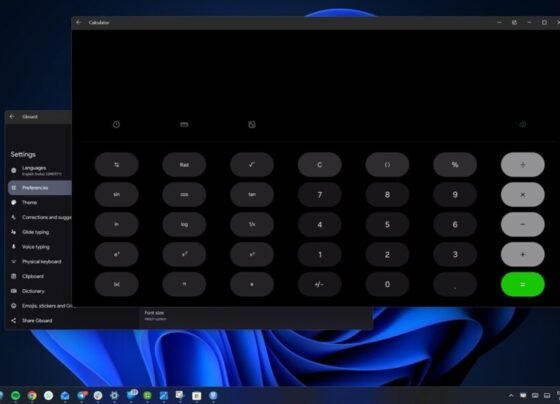Open Settings gear from the taskbar
The height and width of the screenshot is (404, 560).
coord(114,395)
